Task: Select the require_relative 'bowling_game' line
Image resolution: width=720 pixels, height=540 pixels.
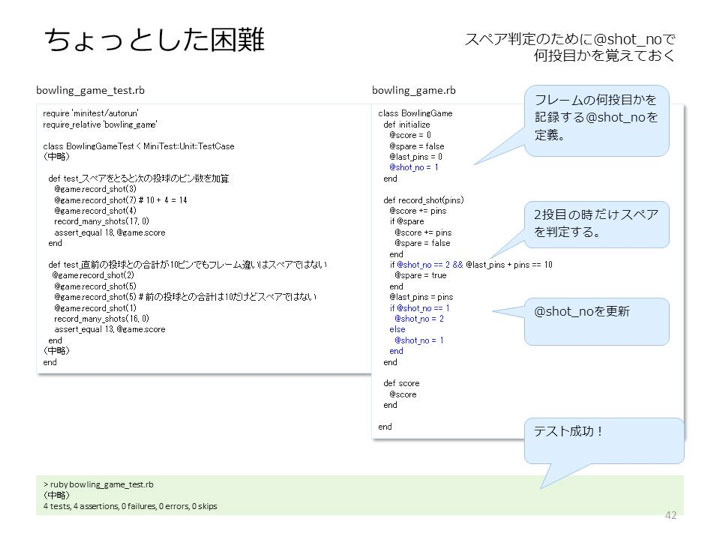Action: pos(100,124)
